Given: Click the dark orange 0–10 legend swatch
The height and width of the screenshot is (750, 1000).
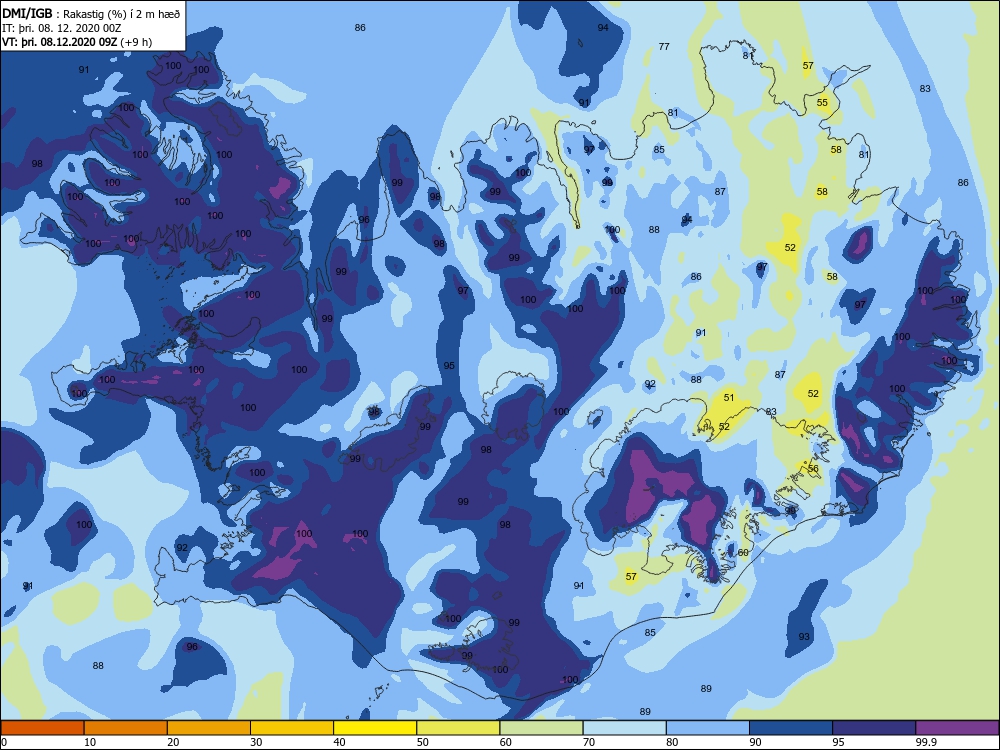Looking at the screenshot, I should coord(42,728).
